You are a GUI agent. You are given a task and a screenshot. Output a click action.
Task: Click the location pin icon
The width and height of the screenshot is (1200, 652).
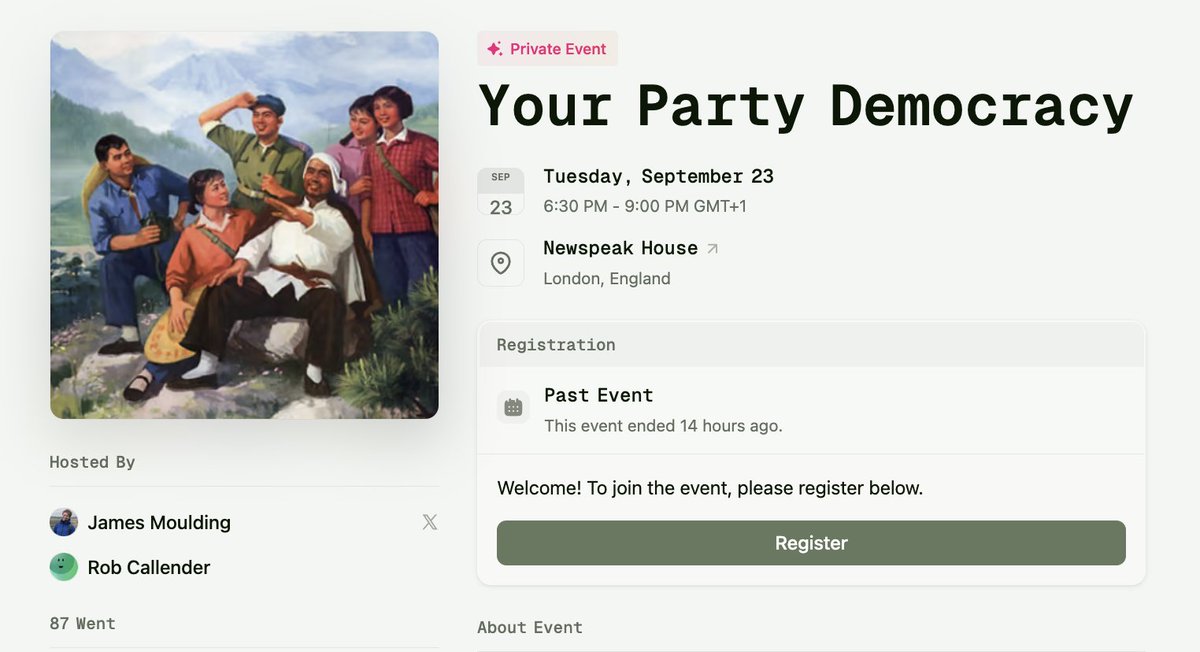point(501,263)
